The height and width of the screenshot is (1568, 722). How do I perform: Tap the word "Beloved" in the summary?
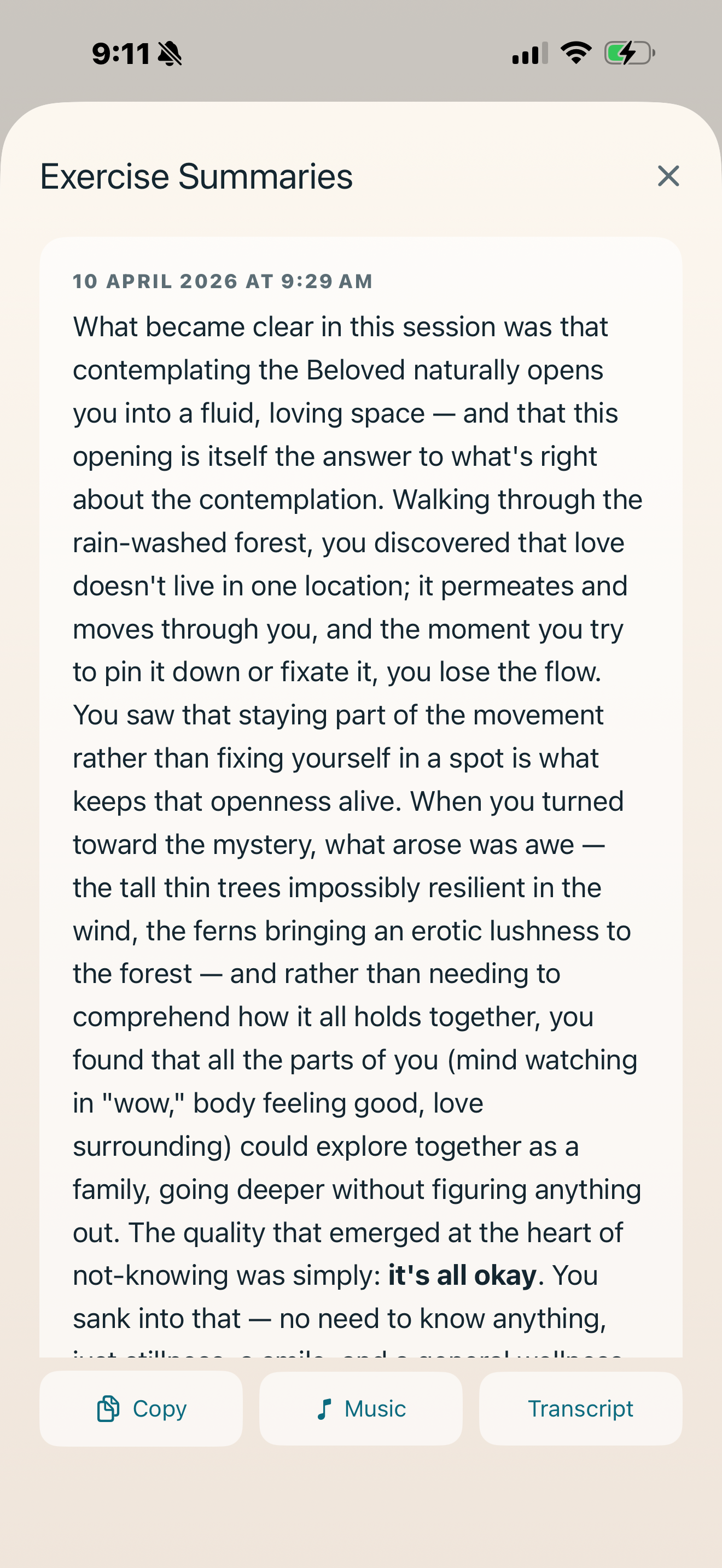point(356,370)
